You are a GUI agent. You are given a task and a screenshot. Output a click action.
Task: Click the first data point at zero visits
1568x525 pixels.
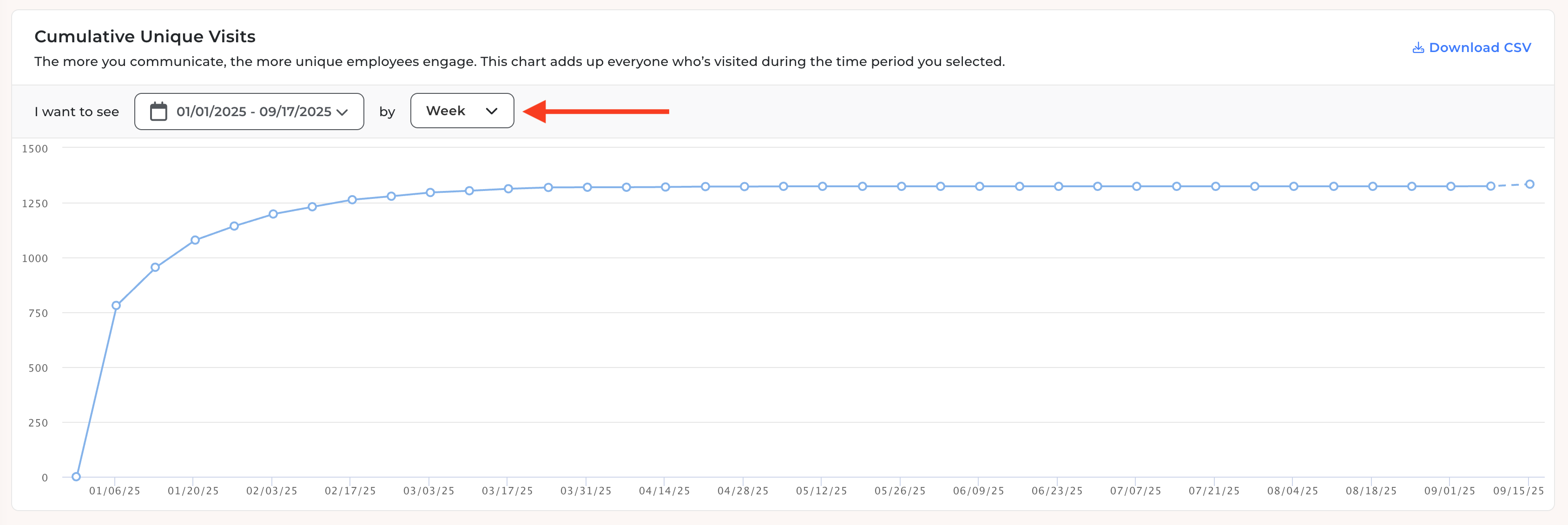(76, 476)
